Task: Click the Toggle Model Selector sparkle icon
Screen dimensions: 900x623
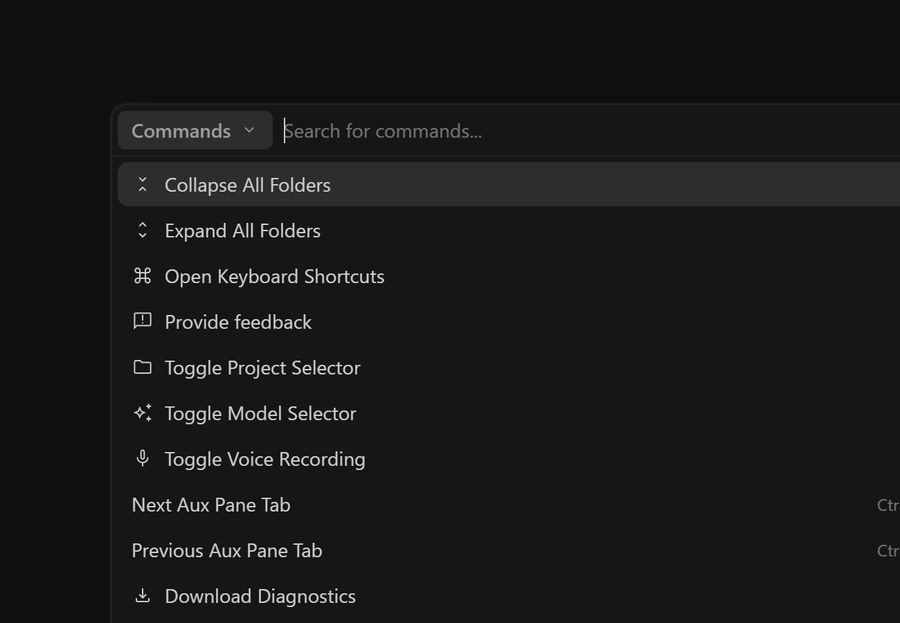Action: [x=142, y=413]
